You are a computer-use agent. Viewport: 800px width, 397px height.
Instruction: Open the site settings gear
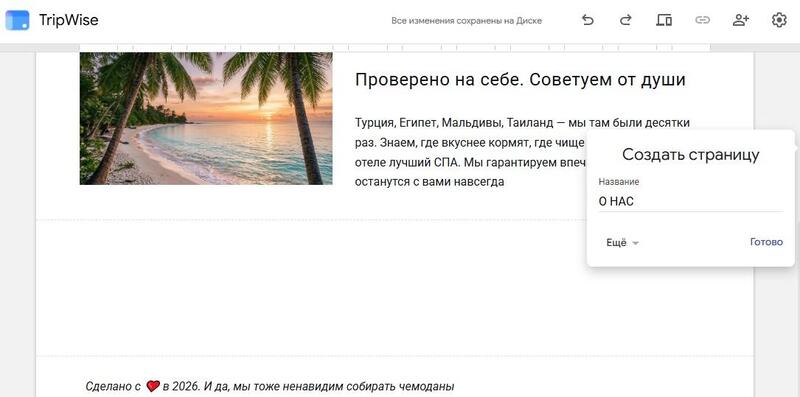(779, 20)
